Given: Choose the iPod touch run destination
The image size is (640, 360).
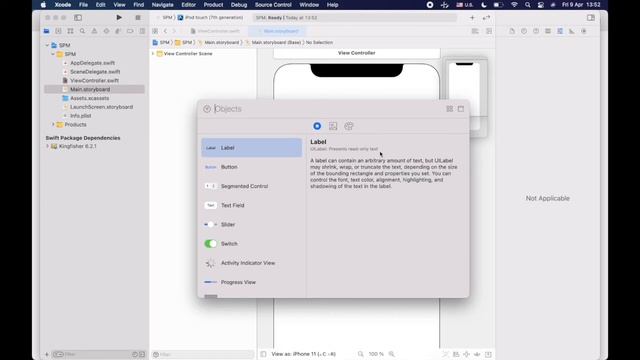Looking at the screenshot, I should point(211,18).
